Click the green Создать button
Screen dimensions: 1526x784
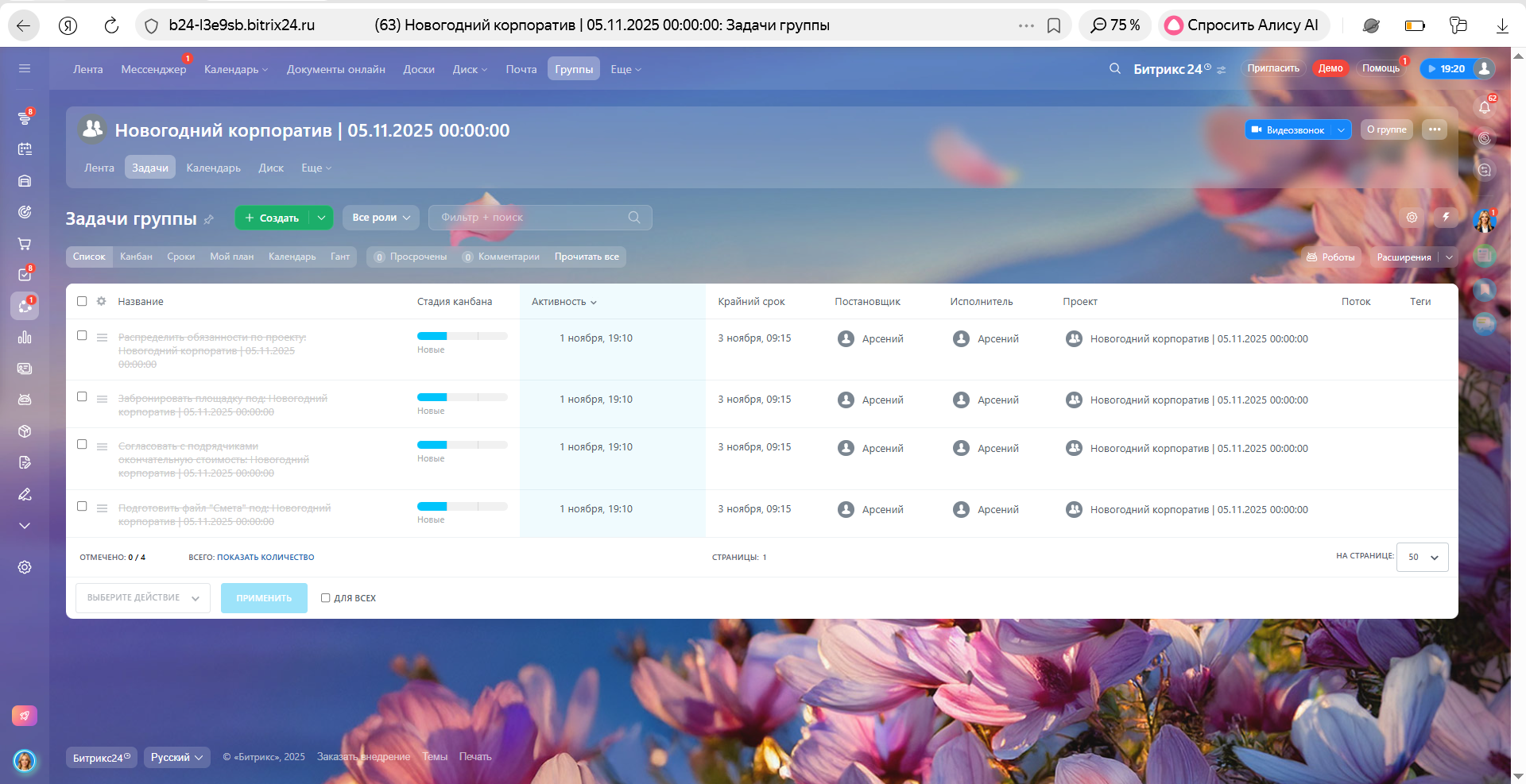(273, 218)
